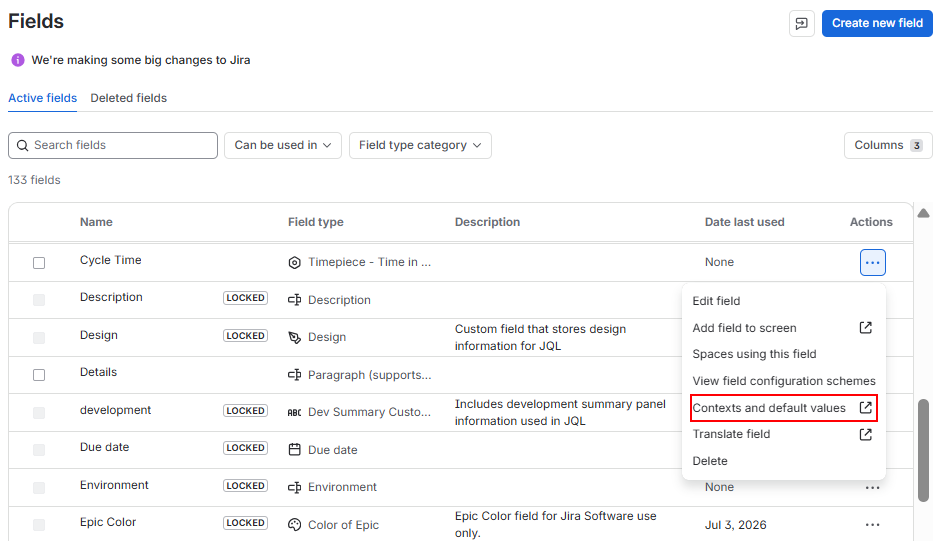Click the Environment field type icon
Viewport: 936px width, 541px height.
click(x=294, y=487)
